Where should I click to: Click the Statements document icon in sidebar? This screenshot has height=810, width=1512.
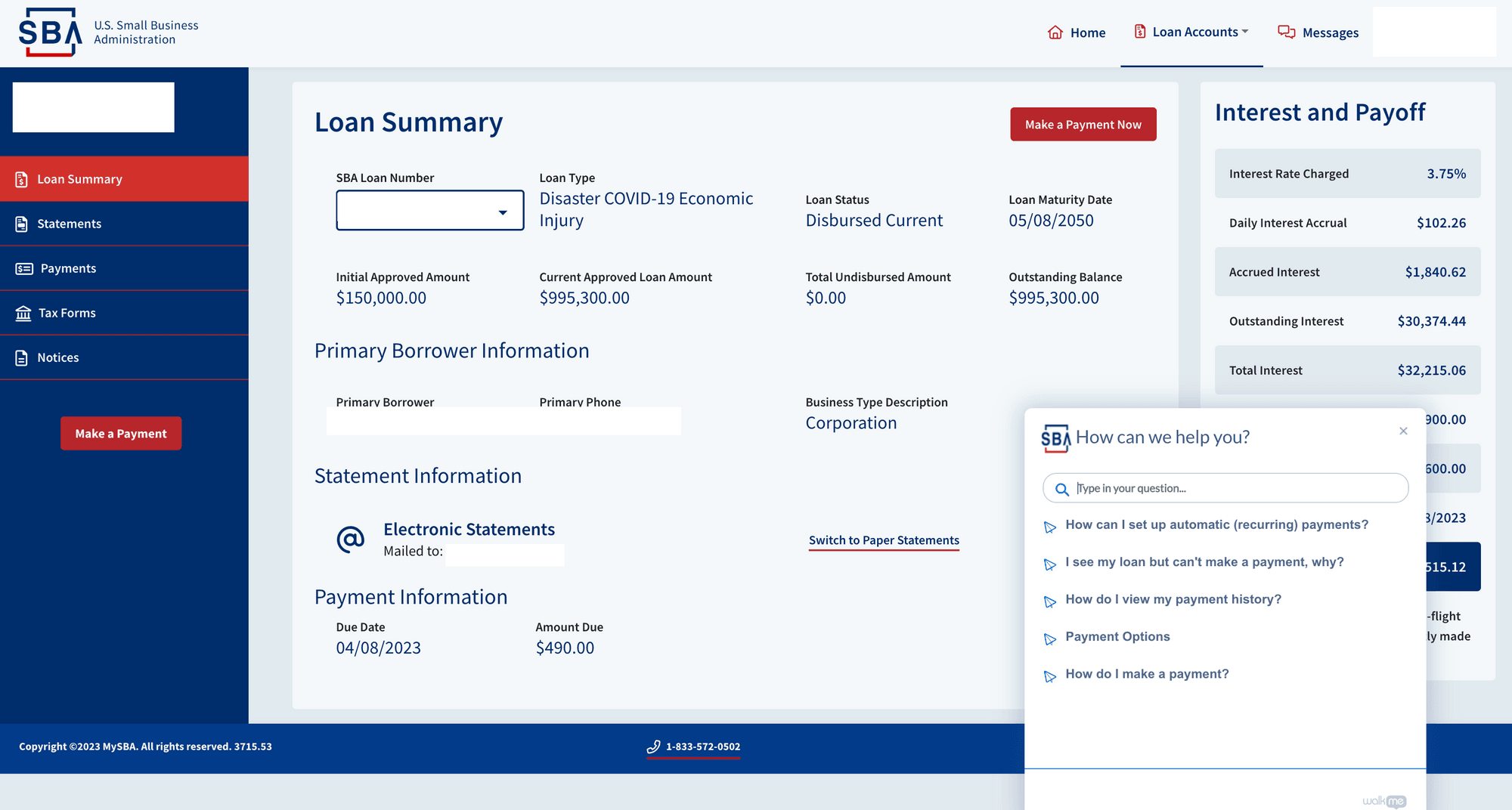pos(22,224)
